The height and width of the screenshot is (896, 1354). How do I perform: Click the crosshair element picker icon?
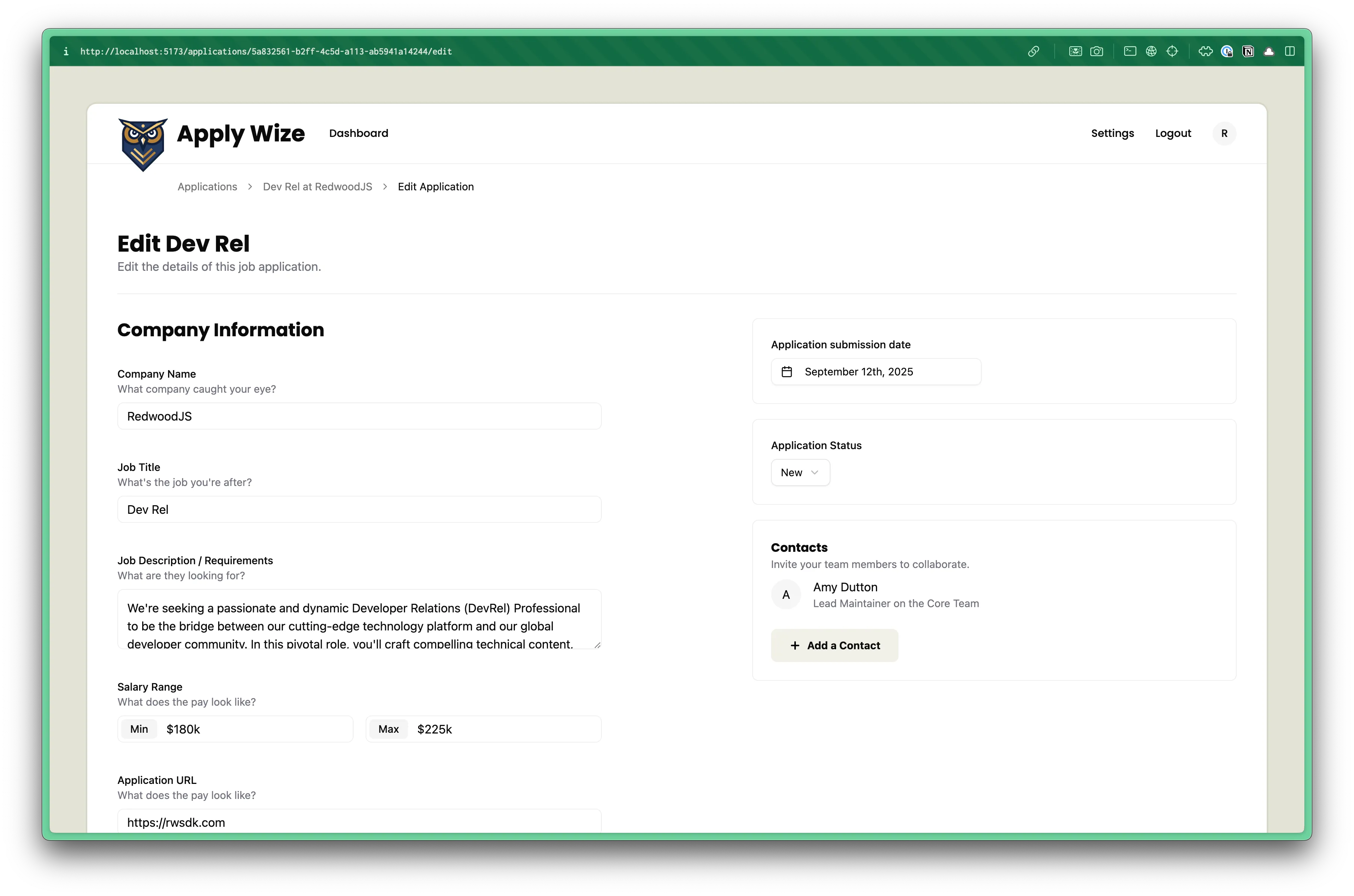[1172, 52]
